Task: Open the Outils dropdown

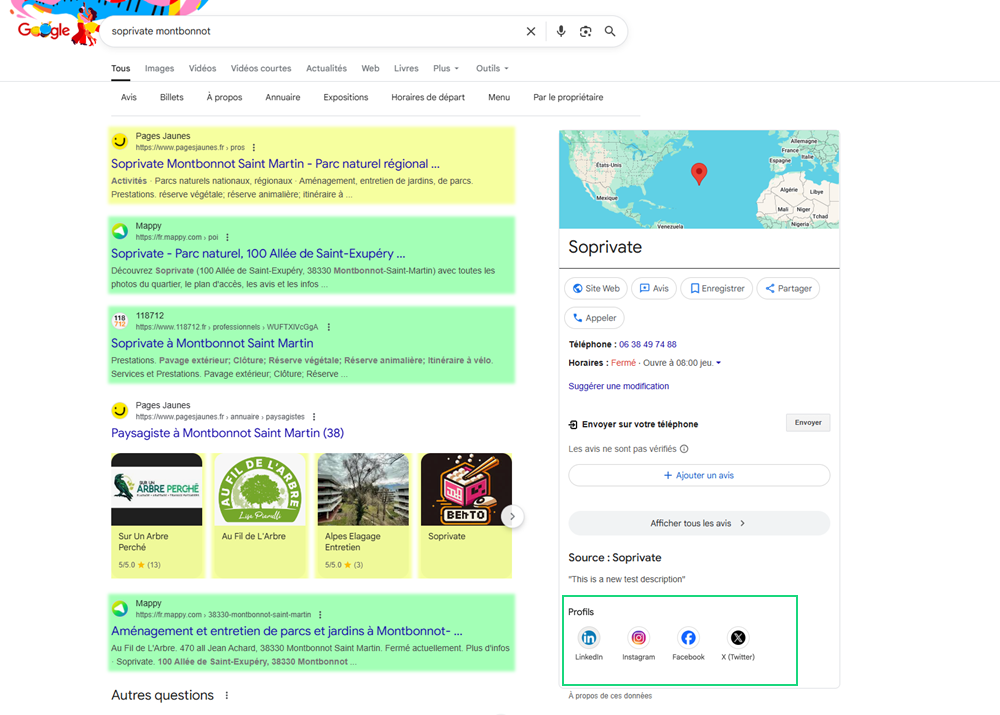Action: tap(492, 69)
